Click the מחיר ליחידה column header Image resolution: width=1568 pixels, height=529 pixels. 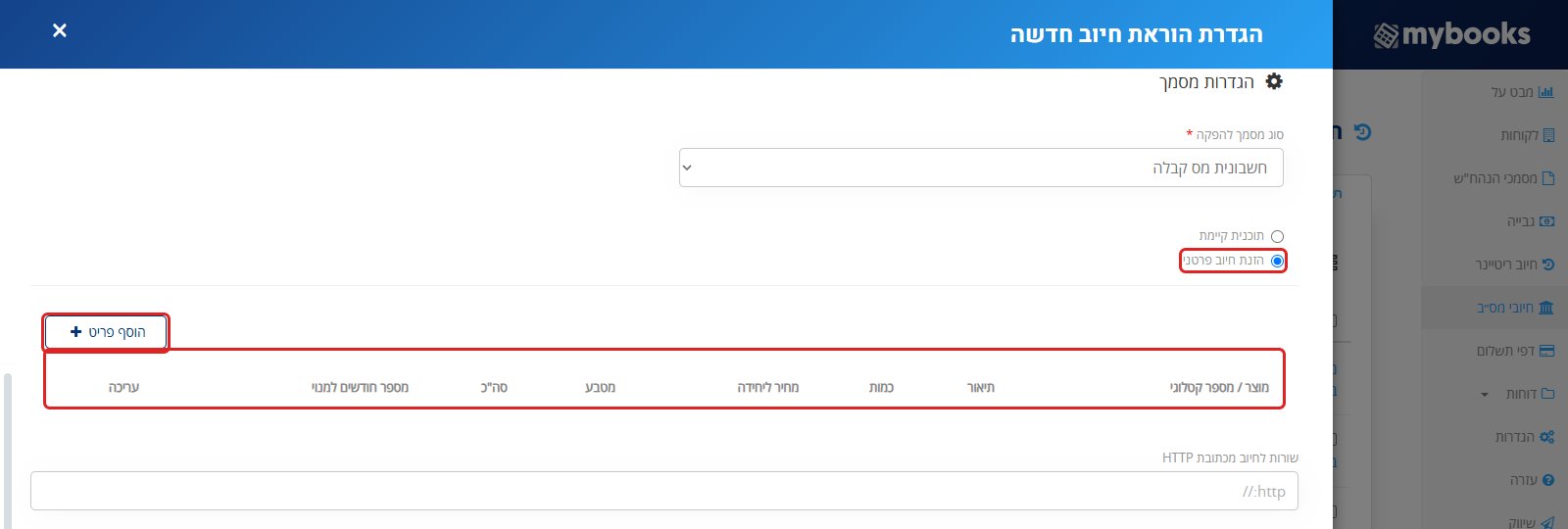click(768, 388)
